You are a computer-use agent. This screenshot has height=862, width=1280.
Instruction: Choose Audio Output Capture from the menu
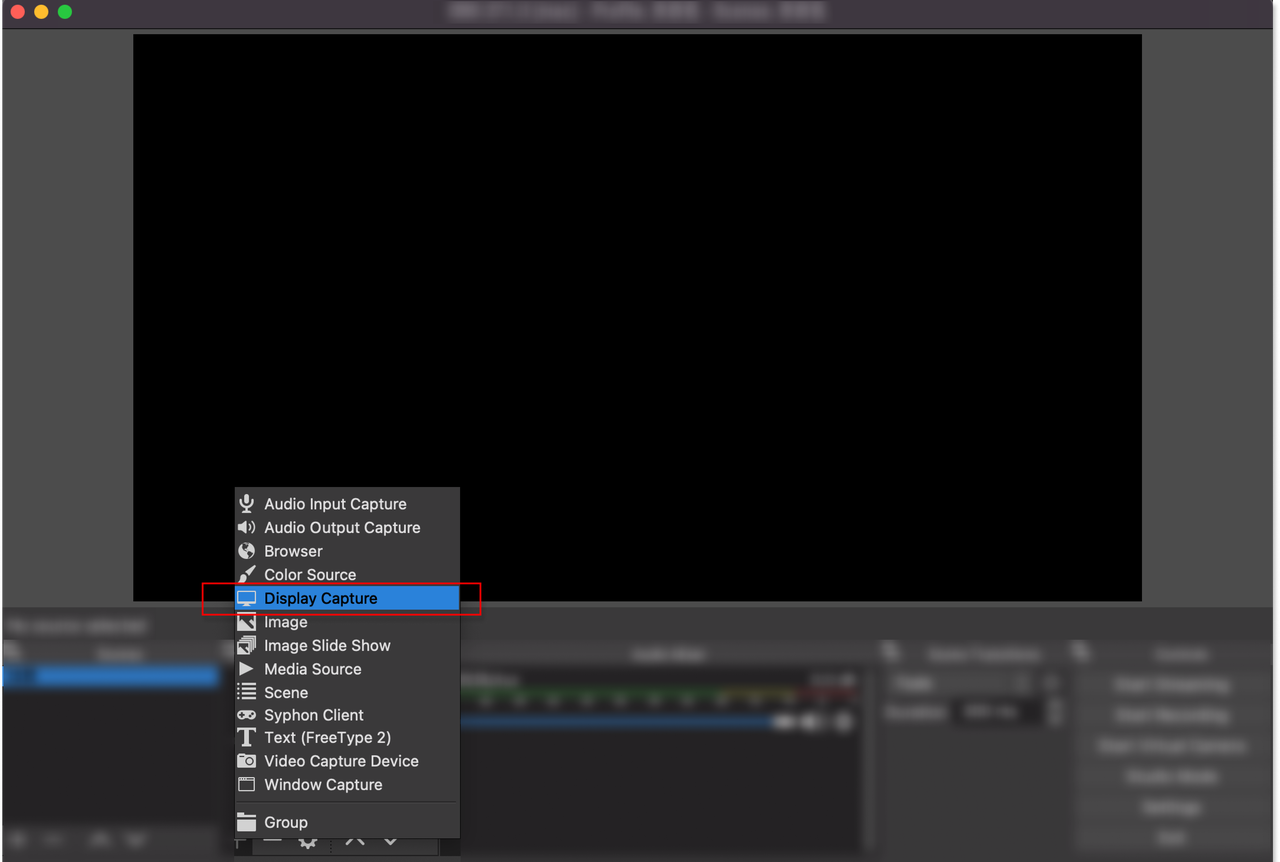pos(347,527)
